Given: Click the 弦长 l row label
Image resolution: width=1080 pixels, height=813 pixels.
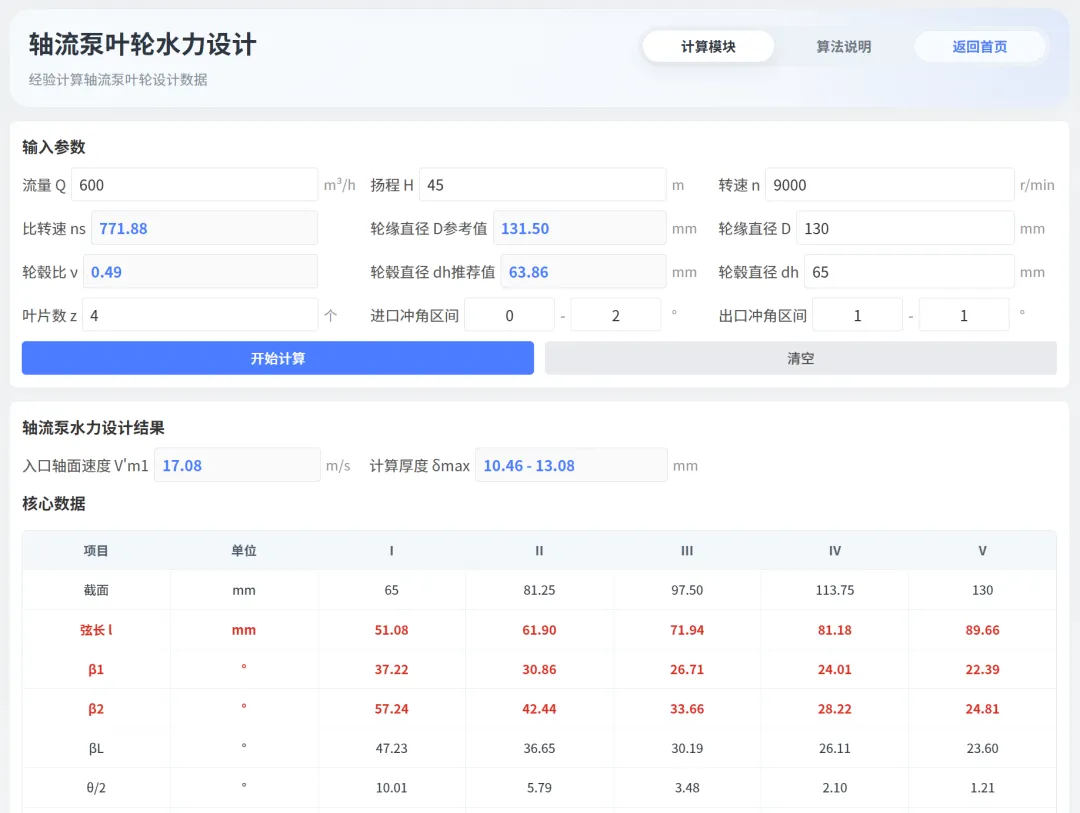Looking at the screenshot, I should pos(96,630).
